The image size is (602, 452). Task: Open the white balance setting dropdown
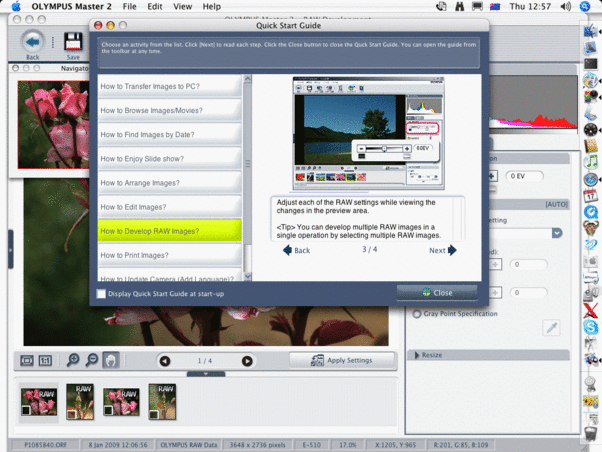556,233
